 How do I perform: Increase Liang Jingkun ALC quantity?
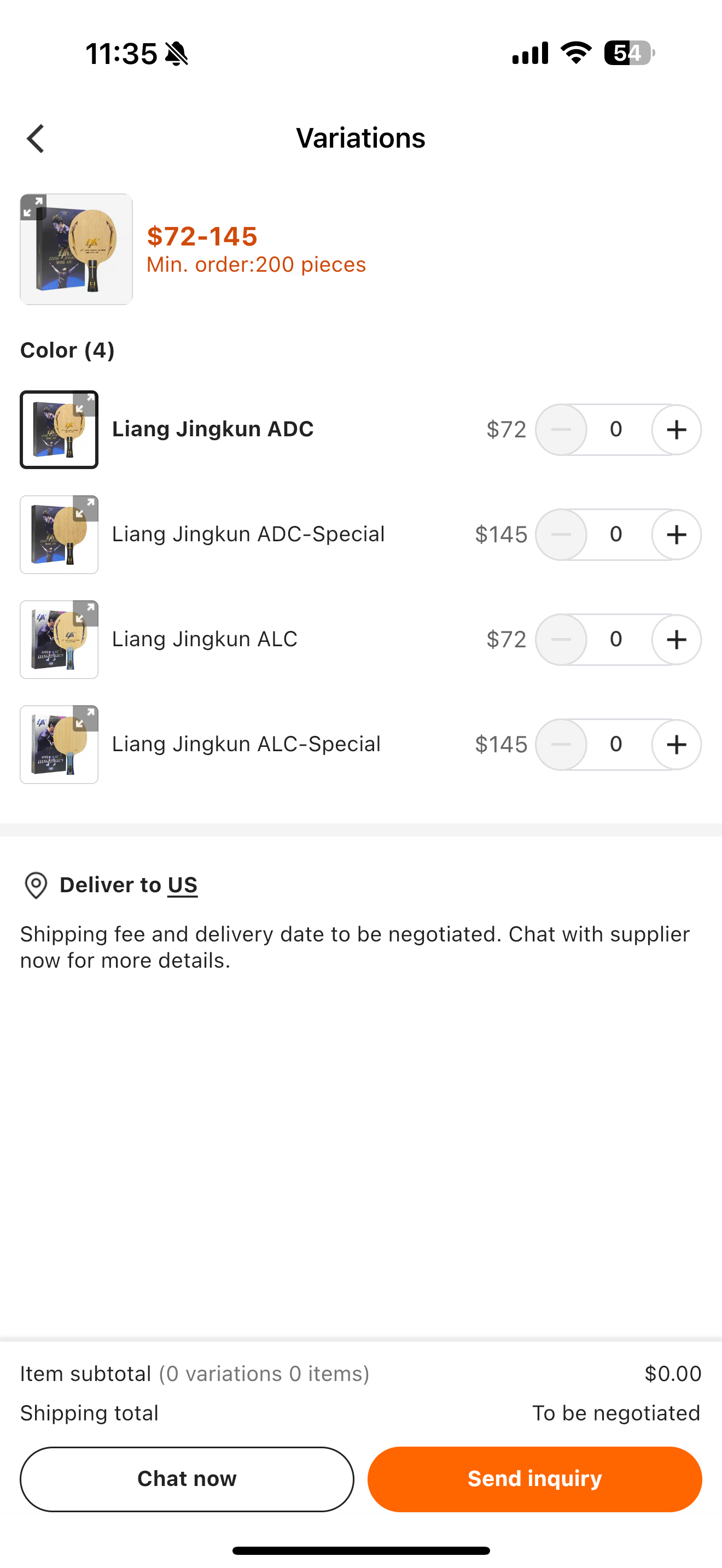(x=677, y=640)
